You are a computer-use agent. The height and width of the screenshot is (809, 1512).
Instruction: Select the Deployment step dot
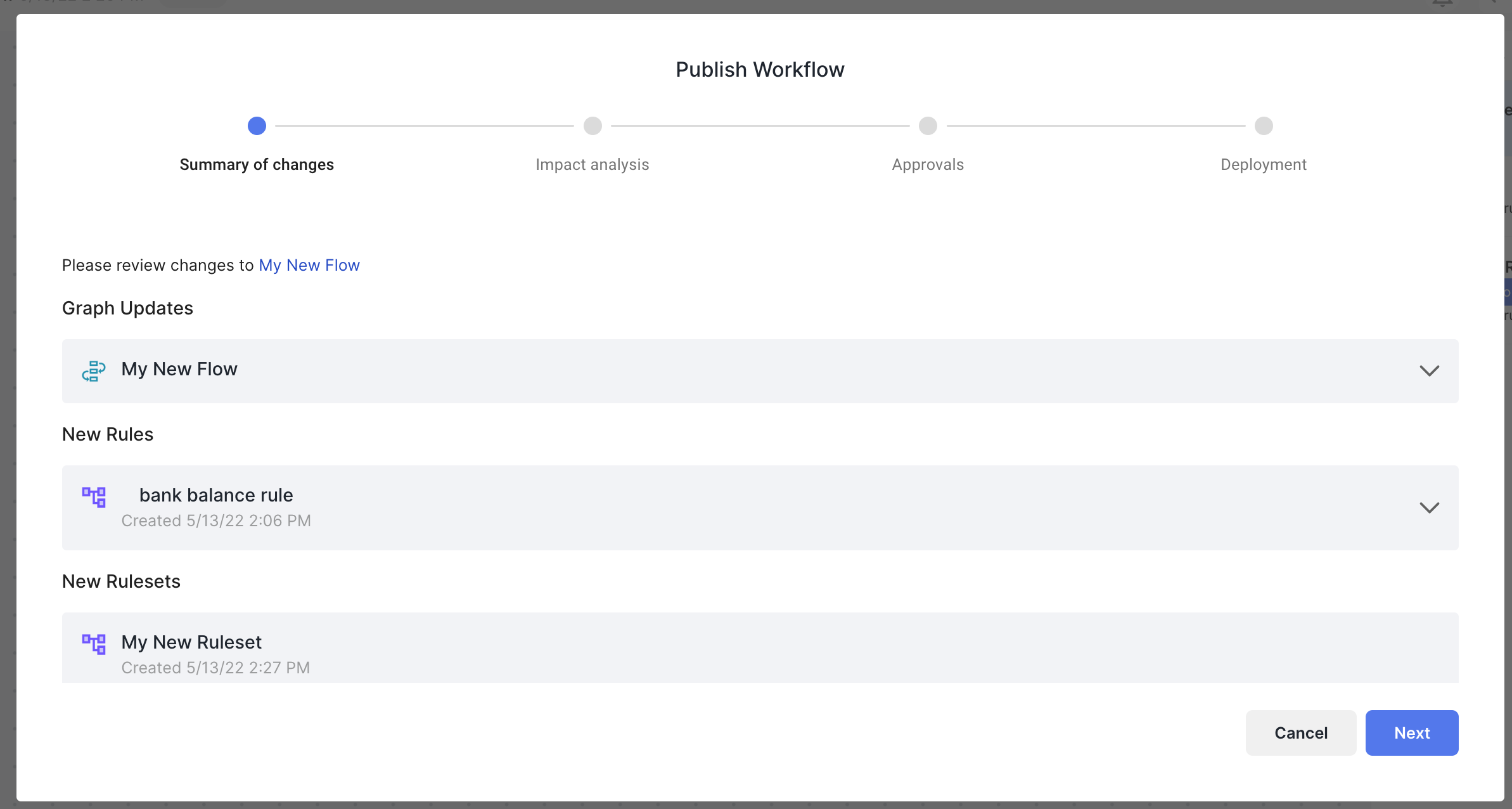pyautogui.click(x=1264, y=126)
